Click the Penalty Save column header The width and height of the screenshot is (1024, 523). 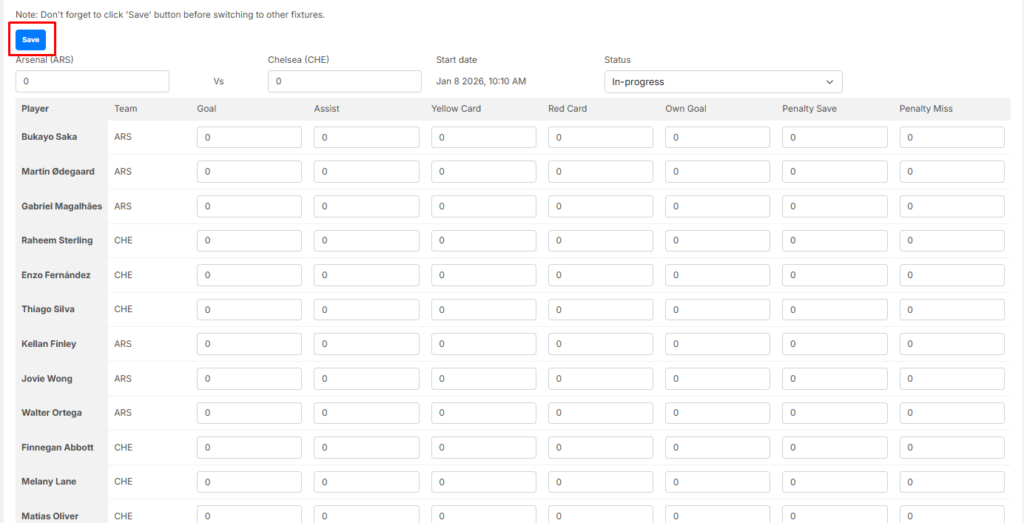click(x=809, y=108)
